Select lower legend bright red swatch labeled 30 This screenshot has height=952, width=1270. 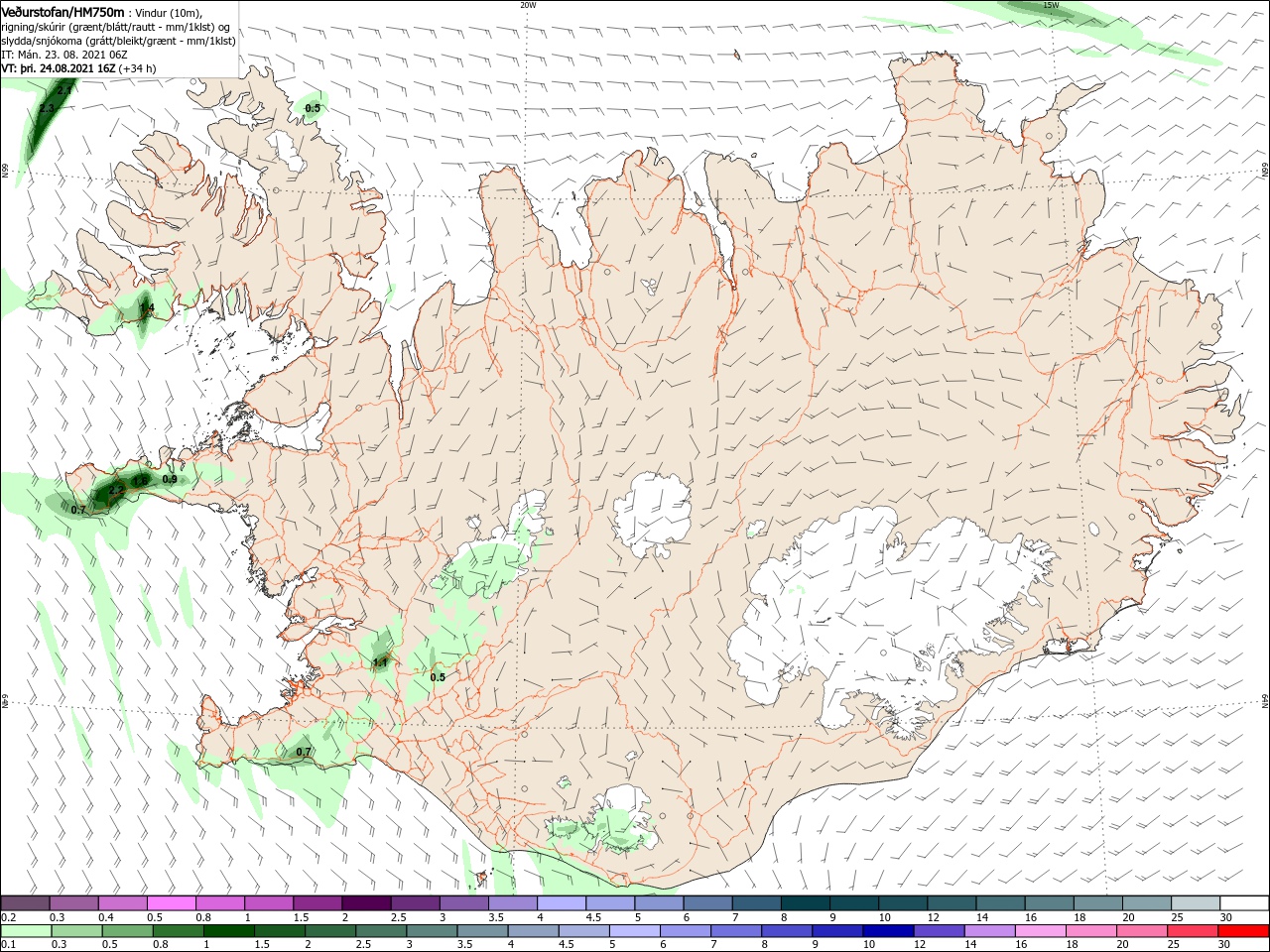click(x=1243, y=931)
